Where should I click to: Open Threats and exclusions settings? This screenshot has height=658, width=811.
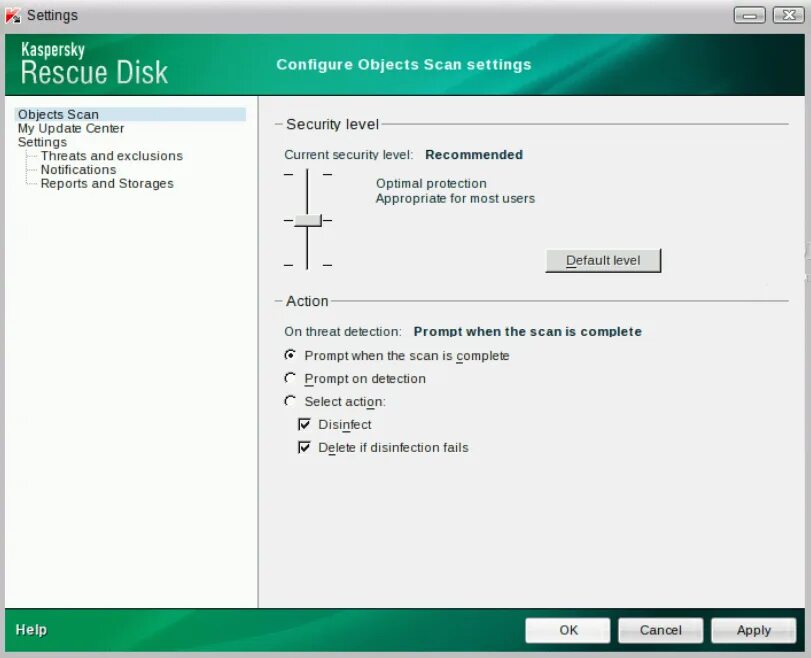click(x=112, y=156)
